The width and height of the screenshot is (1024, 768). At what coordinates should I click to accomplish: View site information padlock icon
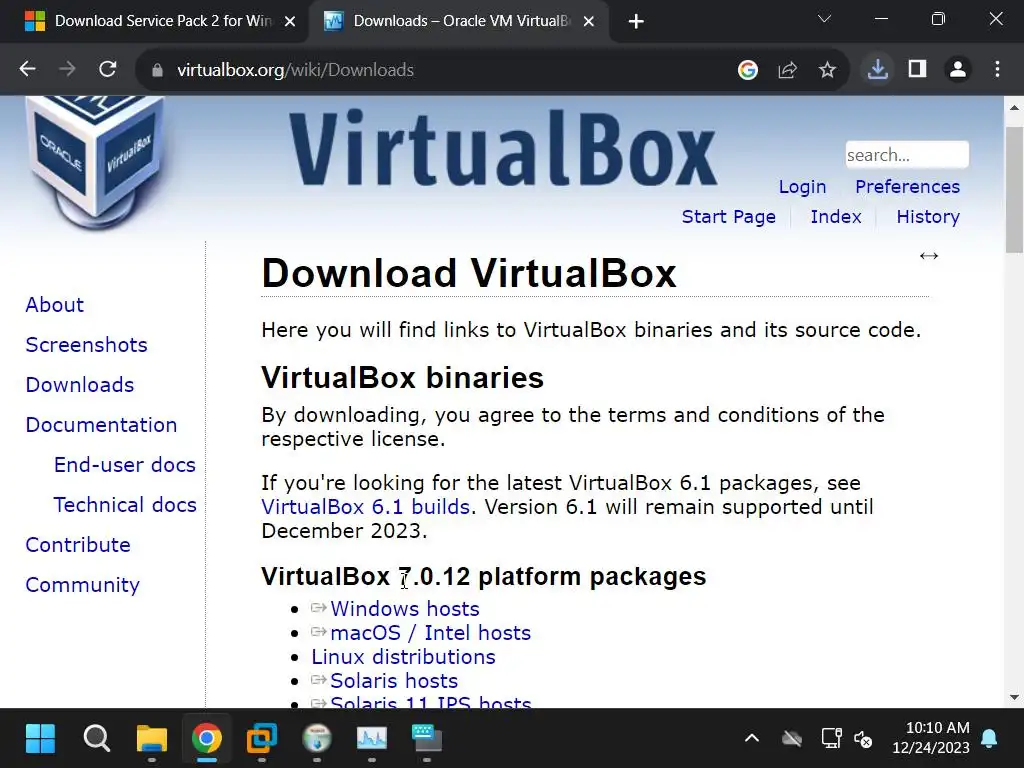tap(157, 70)
